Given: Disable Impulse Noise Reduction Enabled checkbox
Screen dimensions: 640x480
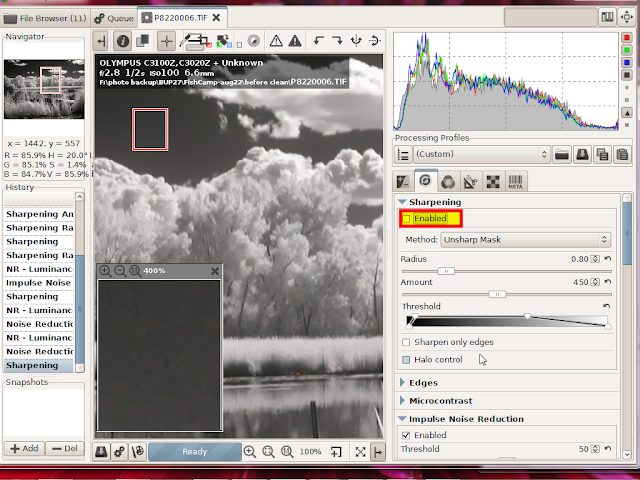Looking at the screenshot, I should click(406, 435).
